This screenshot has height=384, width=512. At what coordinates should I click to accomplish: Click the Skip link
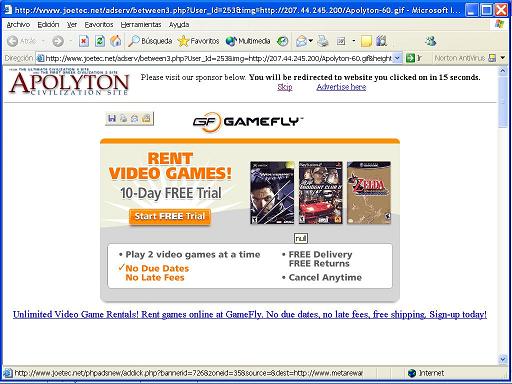285,87
